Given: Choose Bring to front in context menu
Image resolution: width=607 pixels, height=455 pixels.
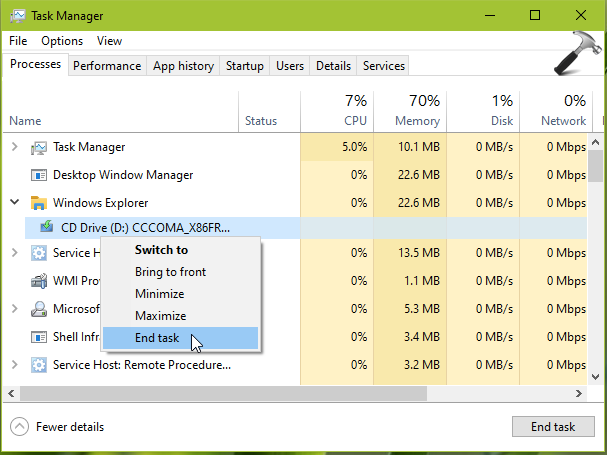Looking at the screenshot, I should 181,272.
